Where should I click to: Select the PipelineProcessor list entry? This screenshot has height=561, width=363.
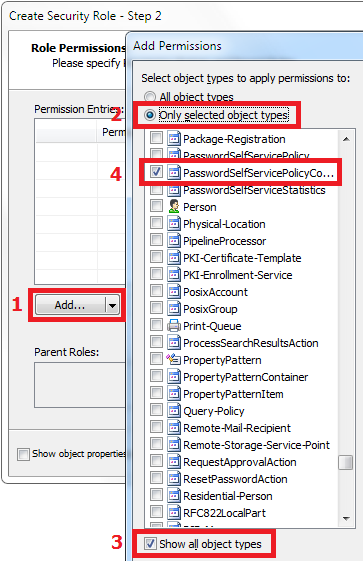click(225, 241)
